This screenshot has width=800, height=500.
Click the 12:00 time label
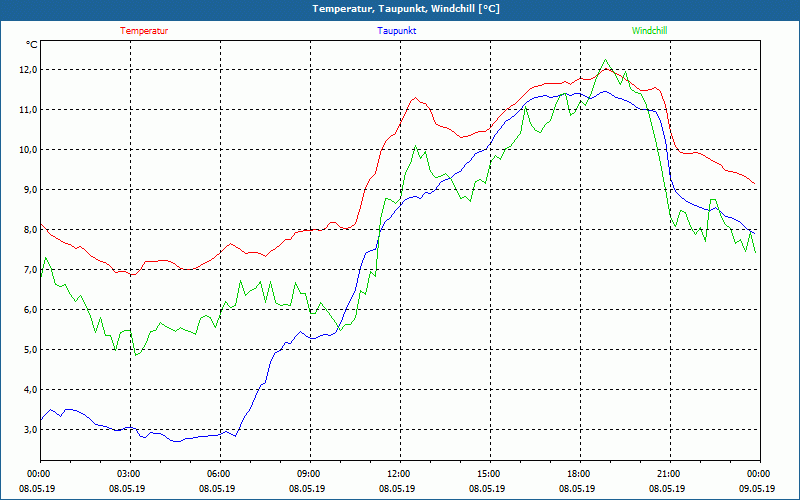397,474
